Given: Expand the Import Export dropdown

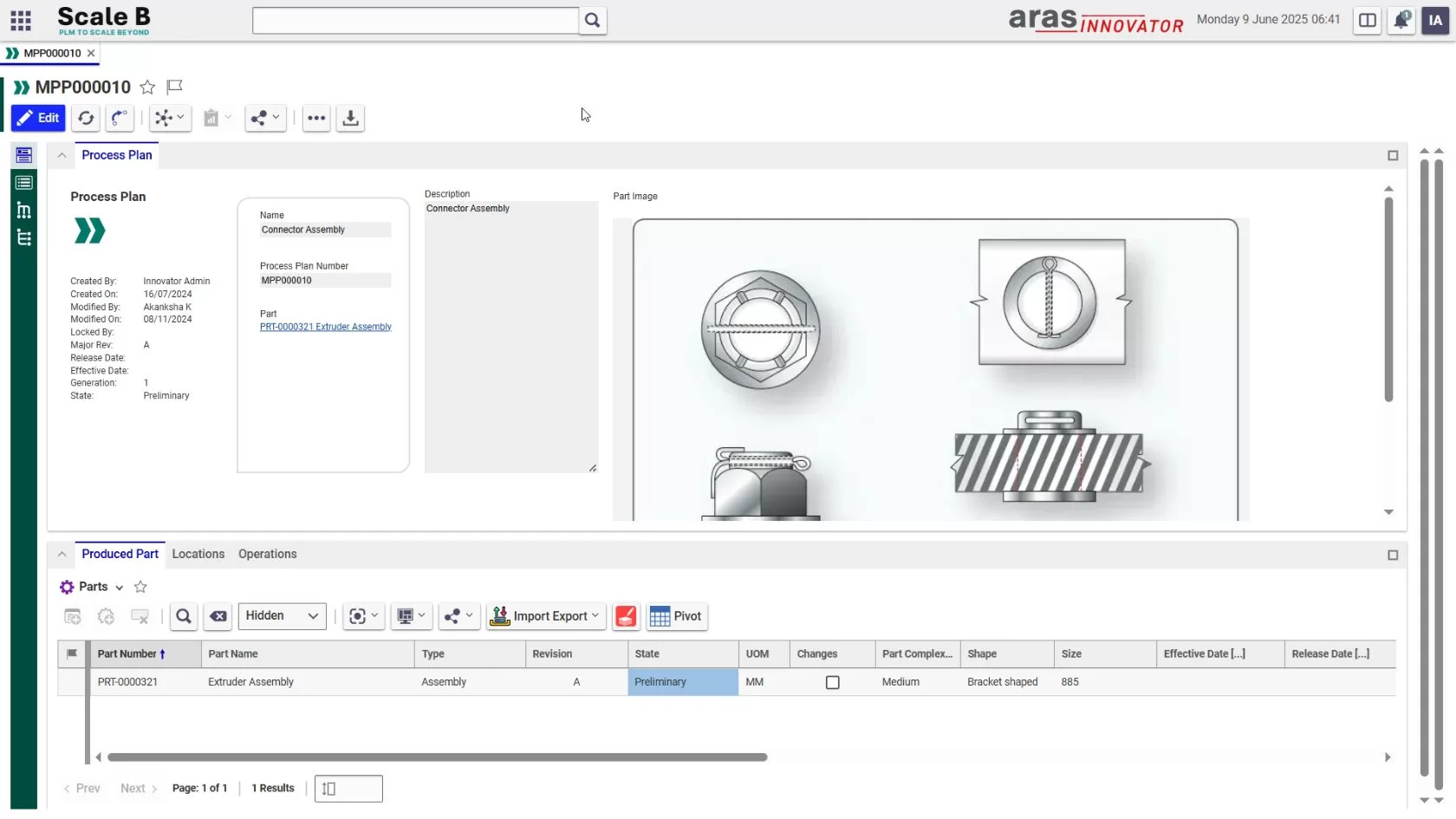Looking at the screenshot, I should pos(545,616).
